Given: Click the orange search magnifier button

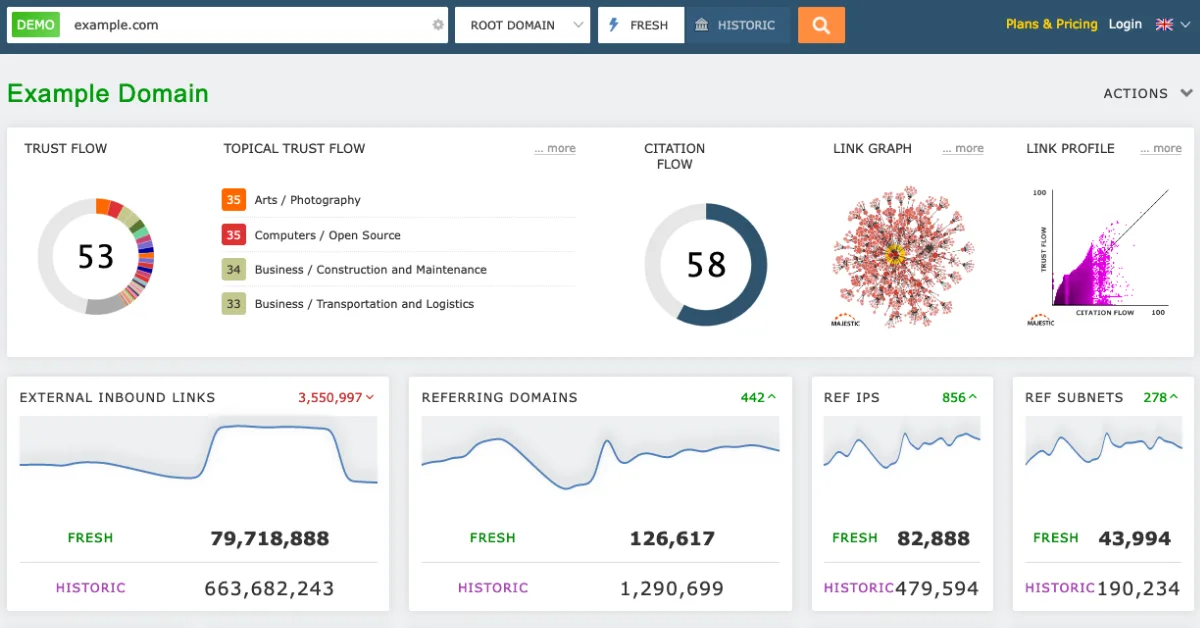Looking at the screenshot, I should pos(820,24).
